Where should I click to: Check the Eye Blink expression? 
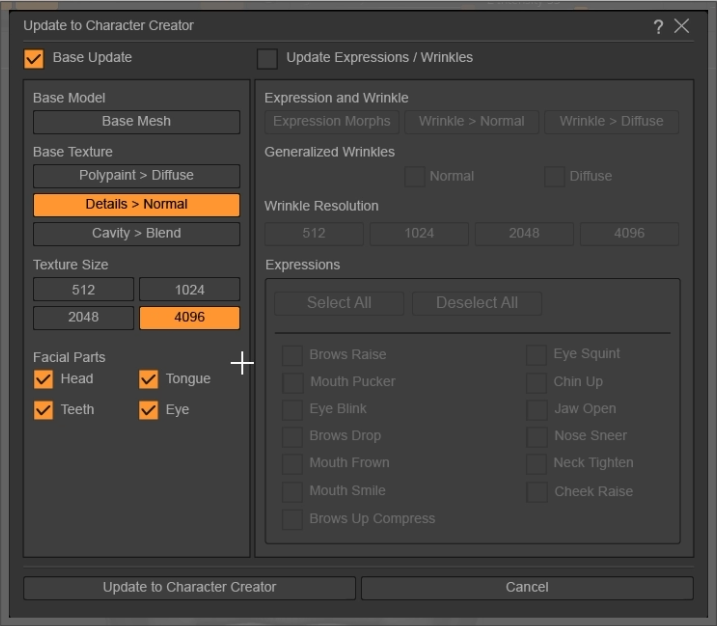click(x=292, y=410)
